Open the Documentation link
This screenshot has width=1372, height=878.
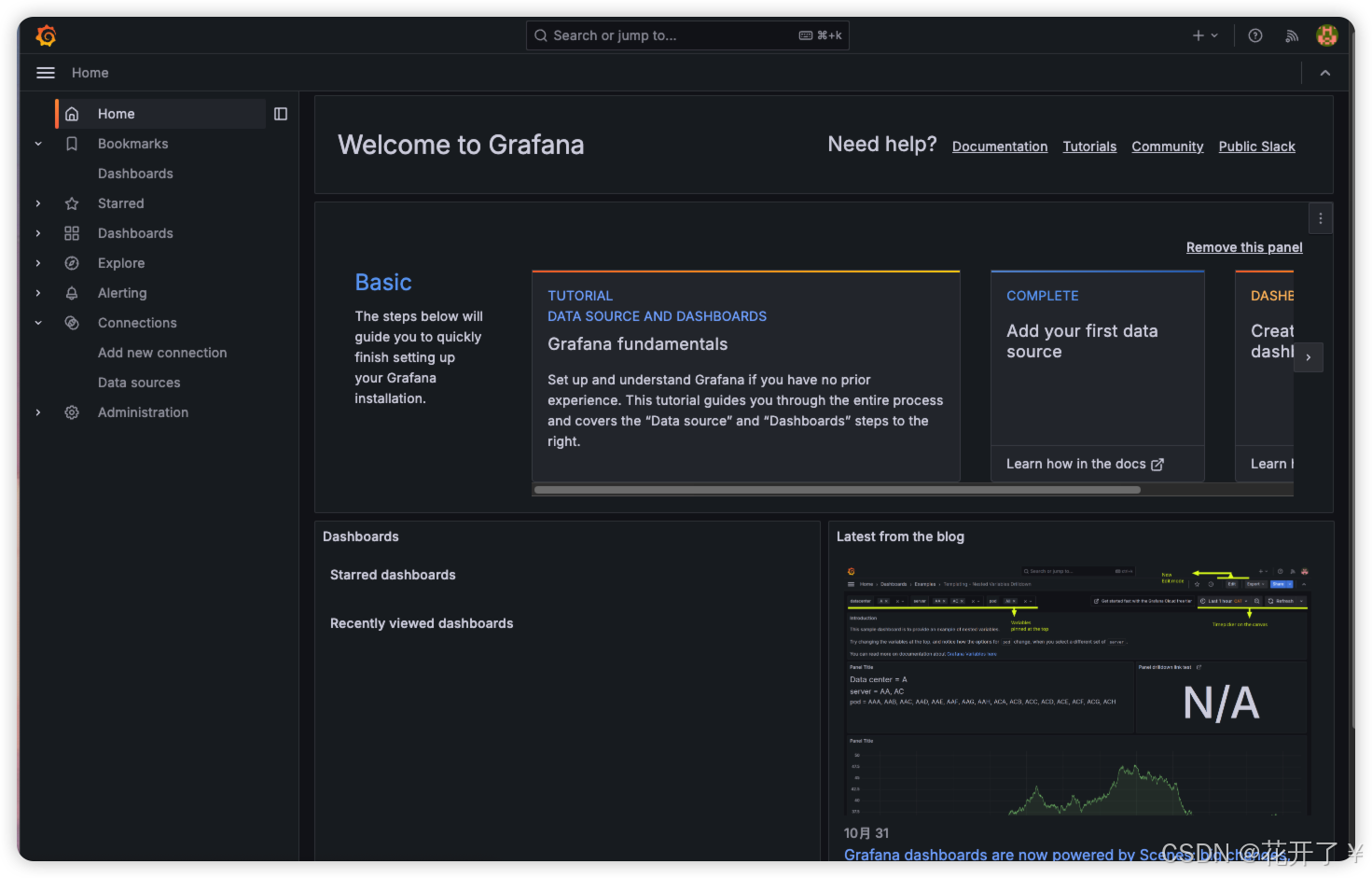tap(1000, 146)
